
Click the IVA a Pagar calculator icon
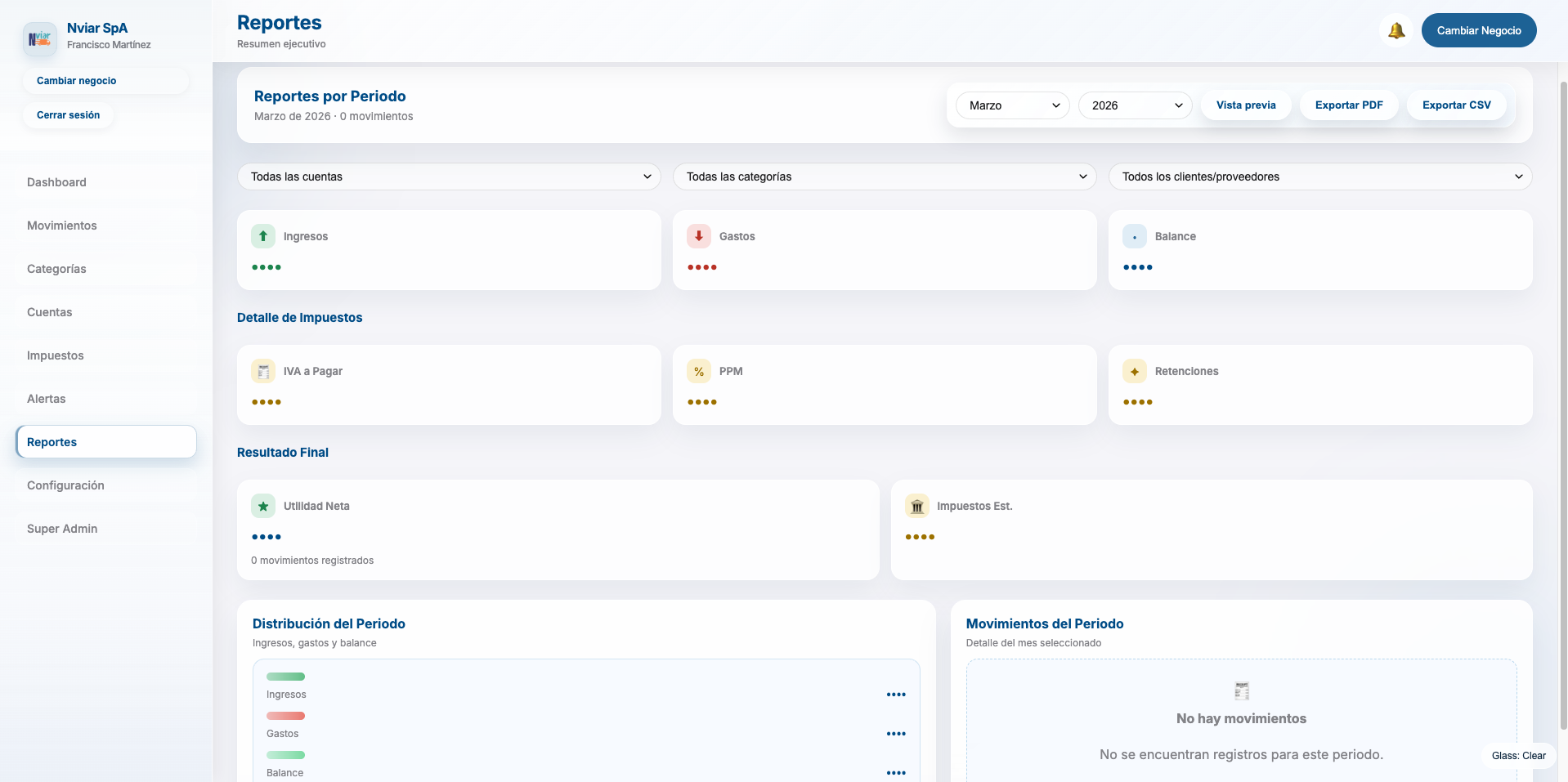[x=263, y=371]
